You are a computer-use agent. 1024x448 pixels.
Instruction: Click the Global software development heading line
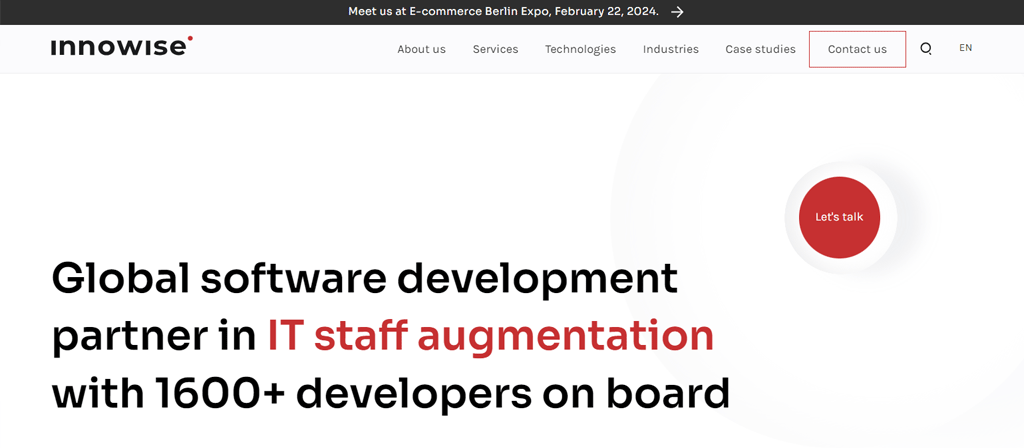[x=364, y=280]
